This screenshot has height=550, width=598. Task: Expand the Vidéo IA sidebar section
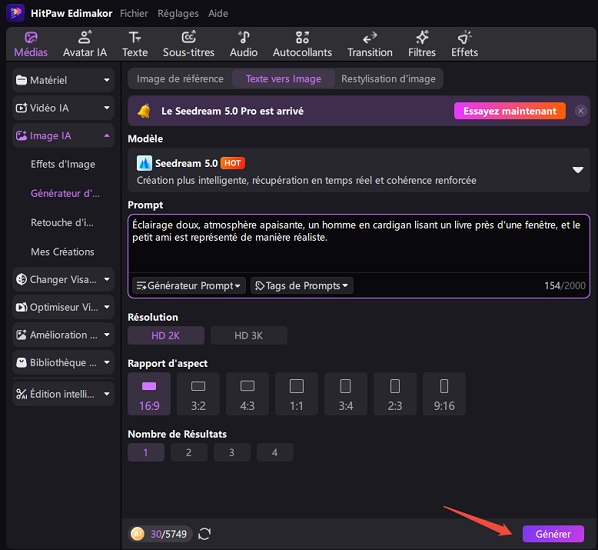(x=63, y=108)
